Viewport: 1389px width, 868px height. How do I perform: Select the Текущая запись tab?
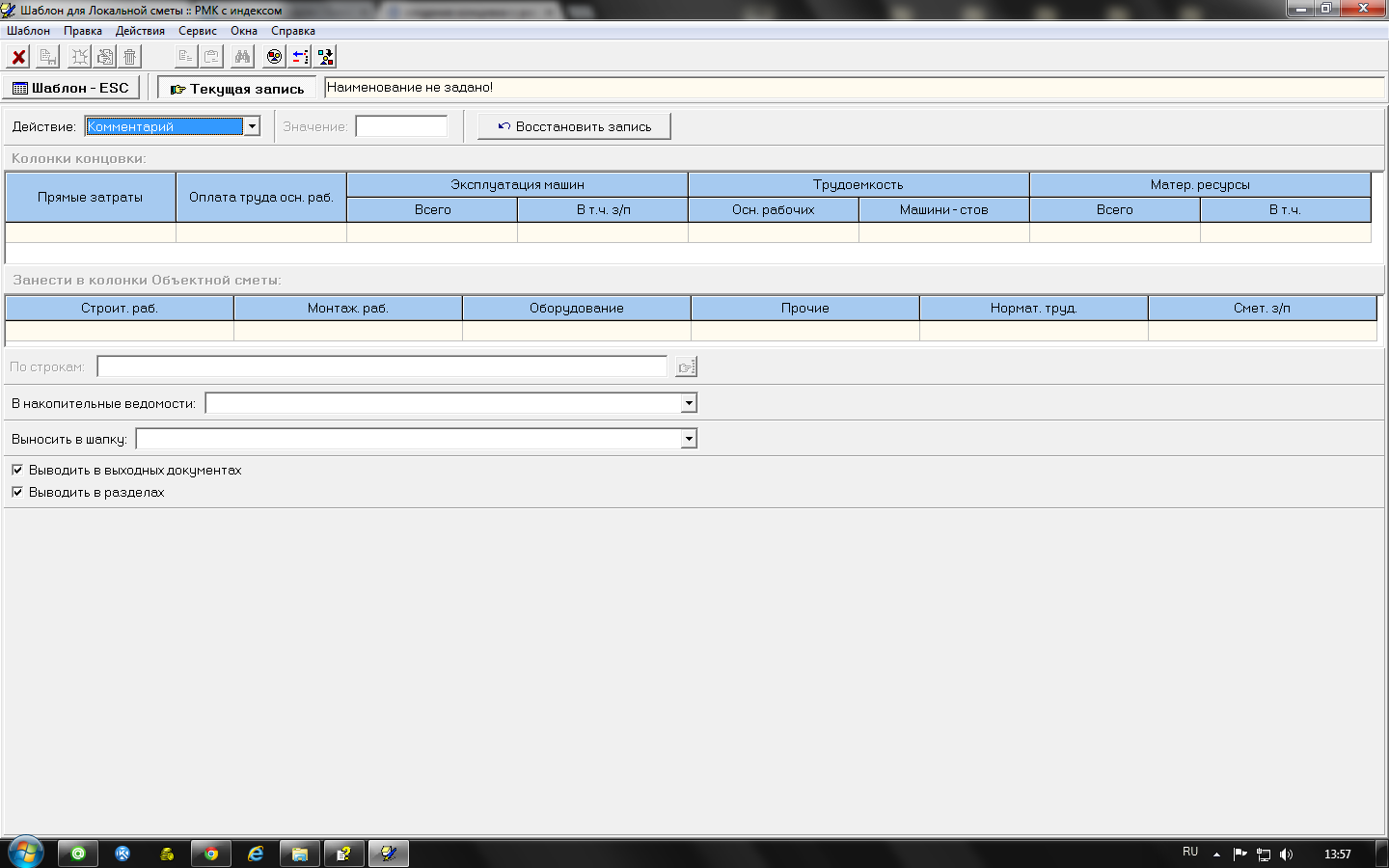237,89
